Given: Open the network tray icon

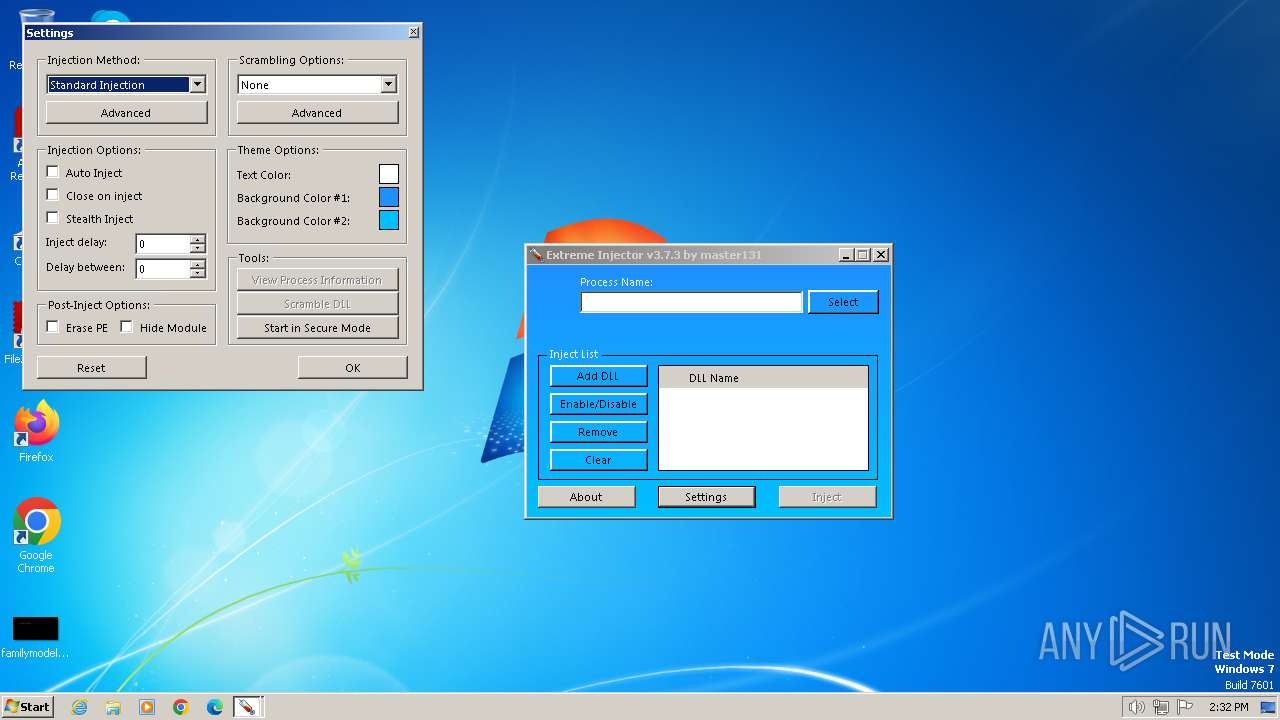Looking at the screenshot, I should (1161, 707).
